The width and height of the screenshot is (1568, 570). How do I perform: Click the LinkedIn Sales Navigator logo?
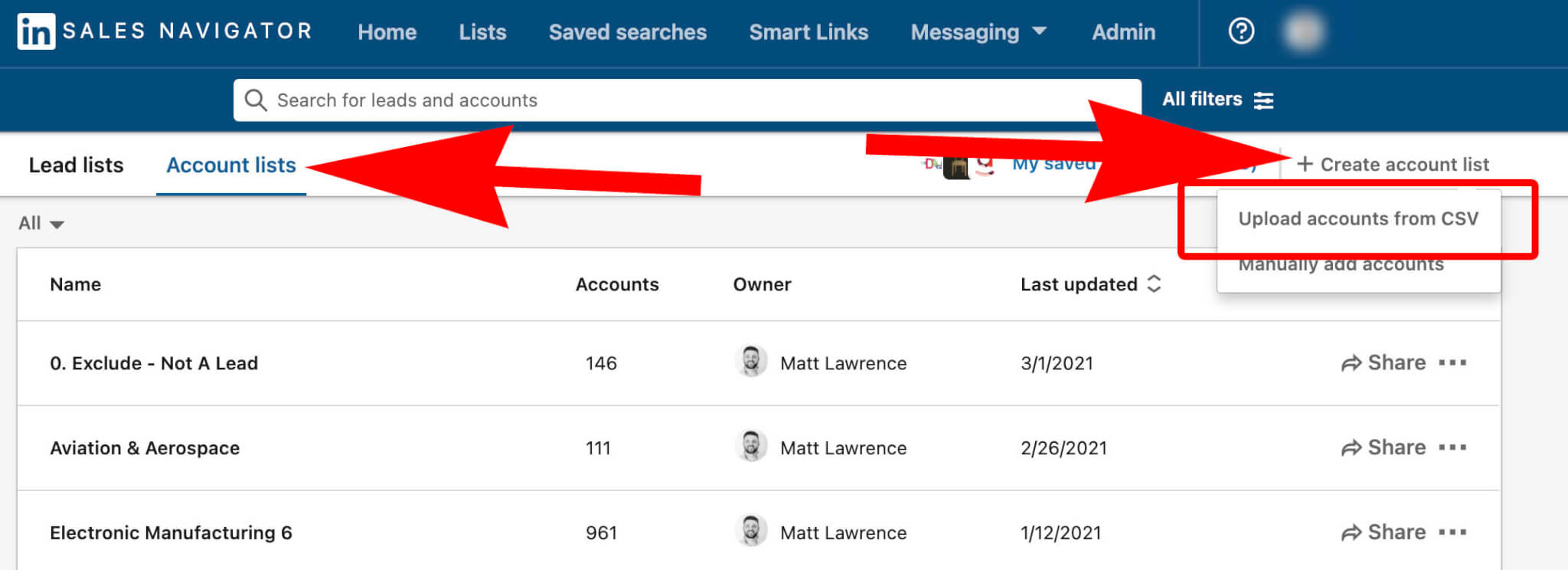[x=165, y=31]
